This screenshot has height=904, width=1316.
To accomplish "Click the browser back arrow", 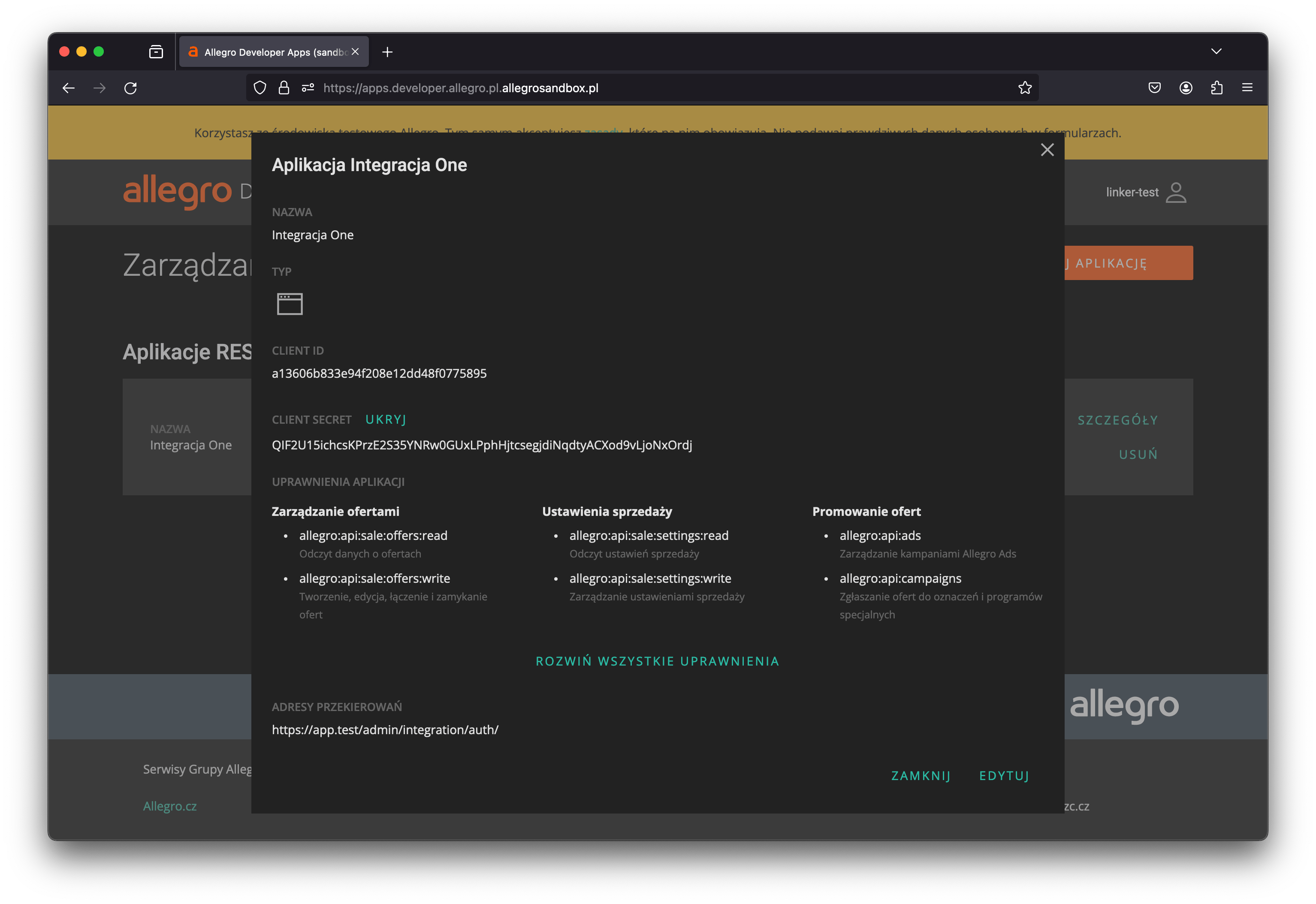I will pos(69,88).
